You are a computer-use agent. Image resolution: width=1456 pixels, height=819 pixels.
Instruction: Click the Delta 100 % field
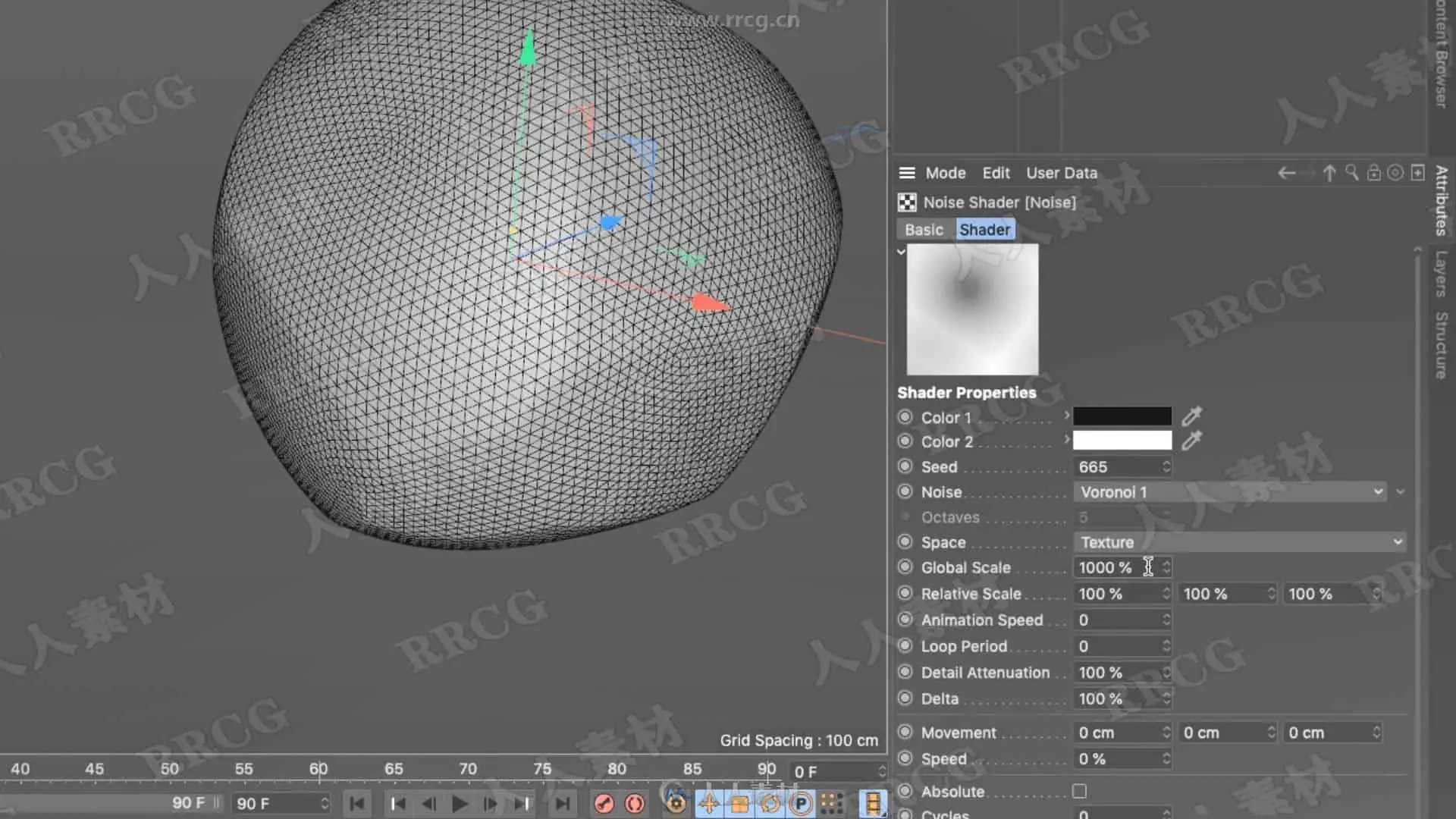click(1122, 698)
